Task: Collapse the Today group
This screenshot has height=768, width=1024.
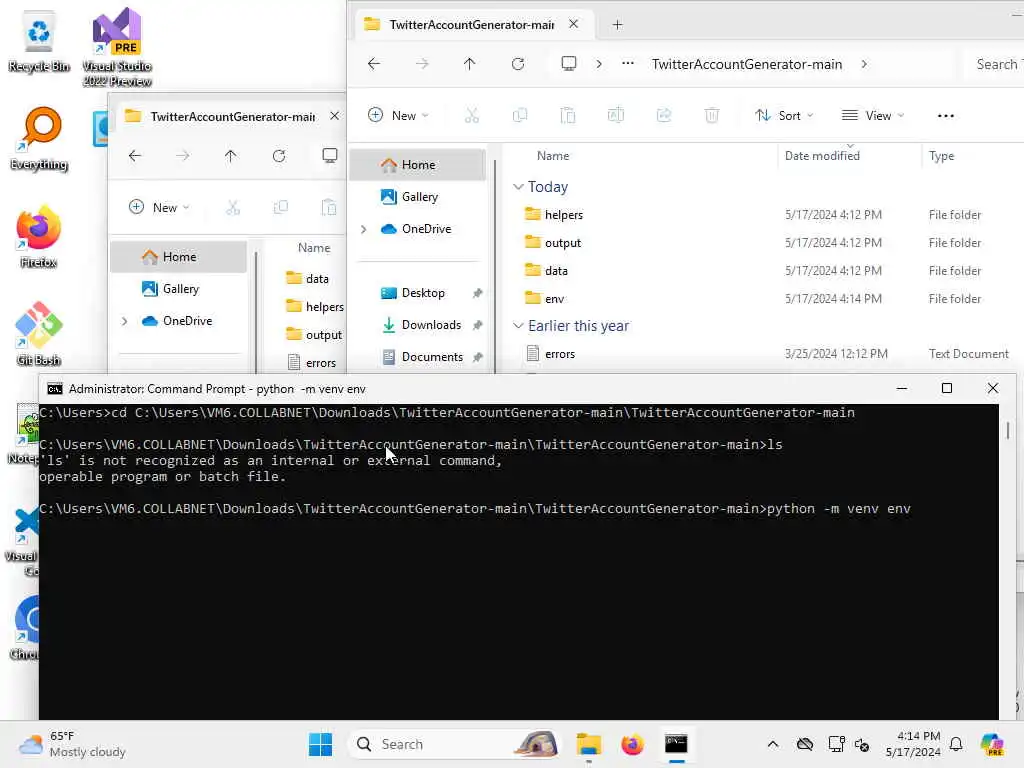Action: [x=518, y=187]
